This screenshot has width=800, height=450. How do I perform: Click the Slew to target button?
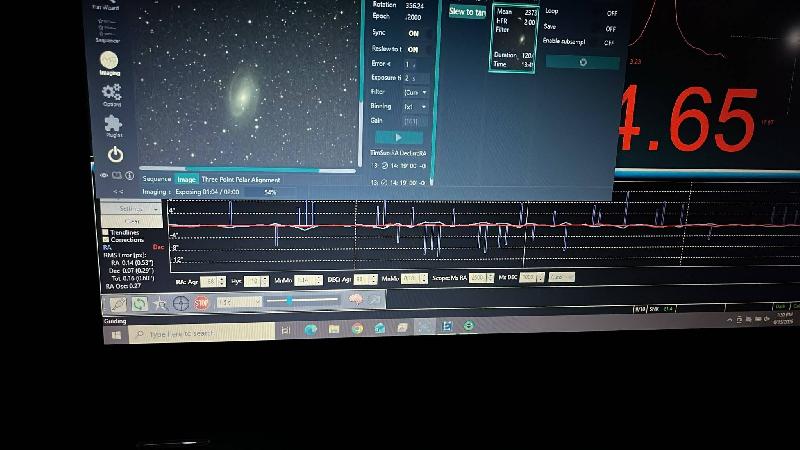pyautogui.click(x=467, y=12)
